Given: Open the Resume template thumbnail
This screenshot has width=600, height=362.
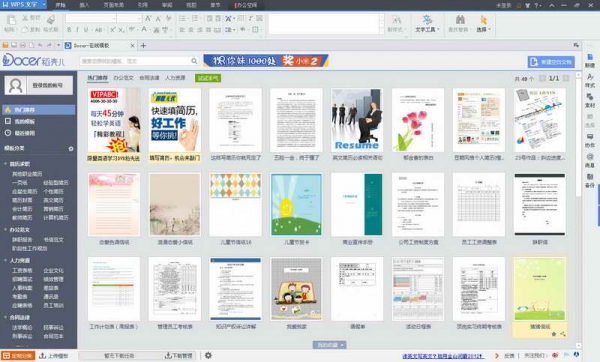Looking at the screenshot, I should [357, 120].
